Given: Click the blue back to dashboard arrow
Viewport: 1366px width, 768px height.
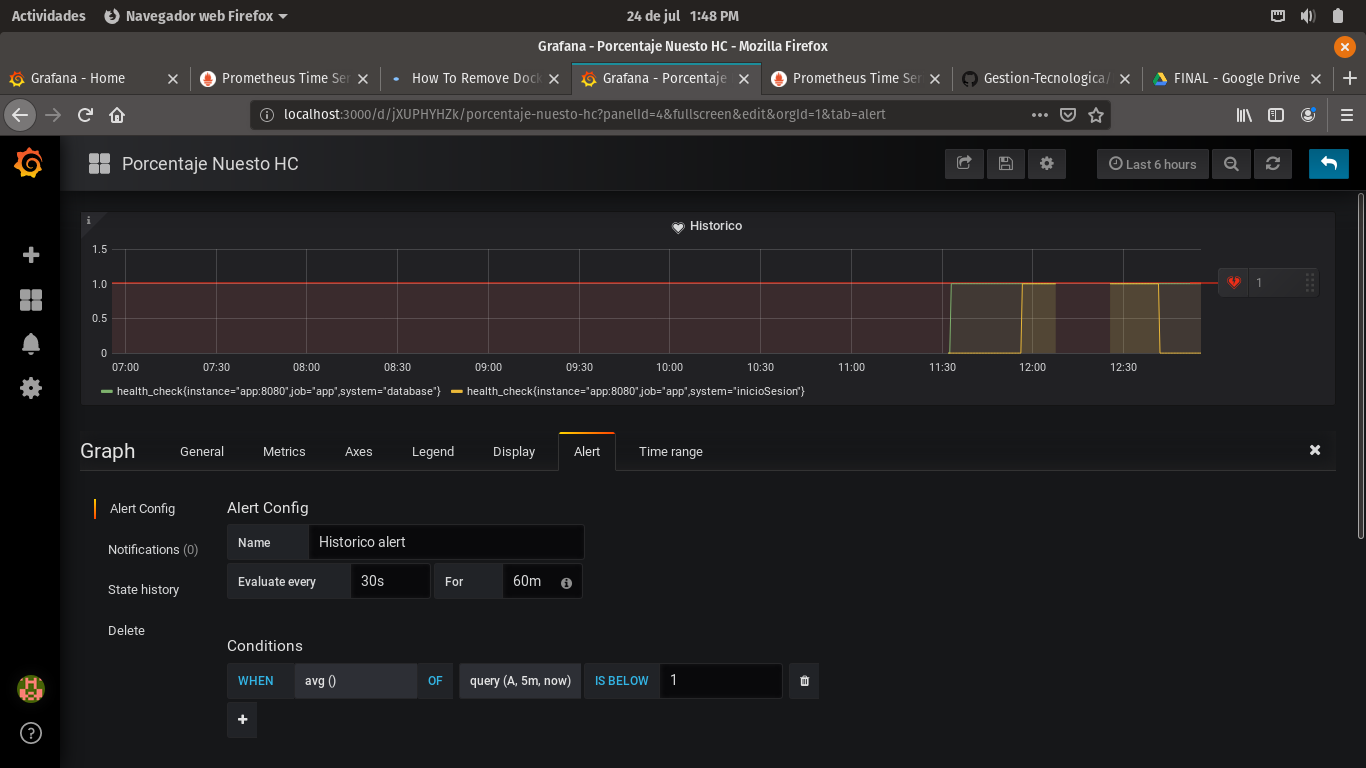Looking at the screenshot, I should pos(1329,164).
